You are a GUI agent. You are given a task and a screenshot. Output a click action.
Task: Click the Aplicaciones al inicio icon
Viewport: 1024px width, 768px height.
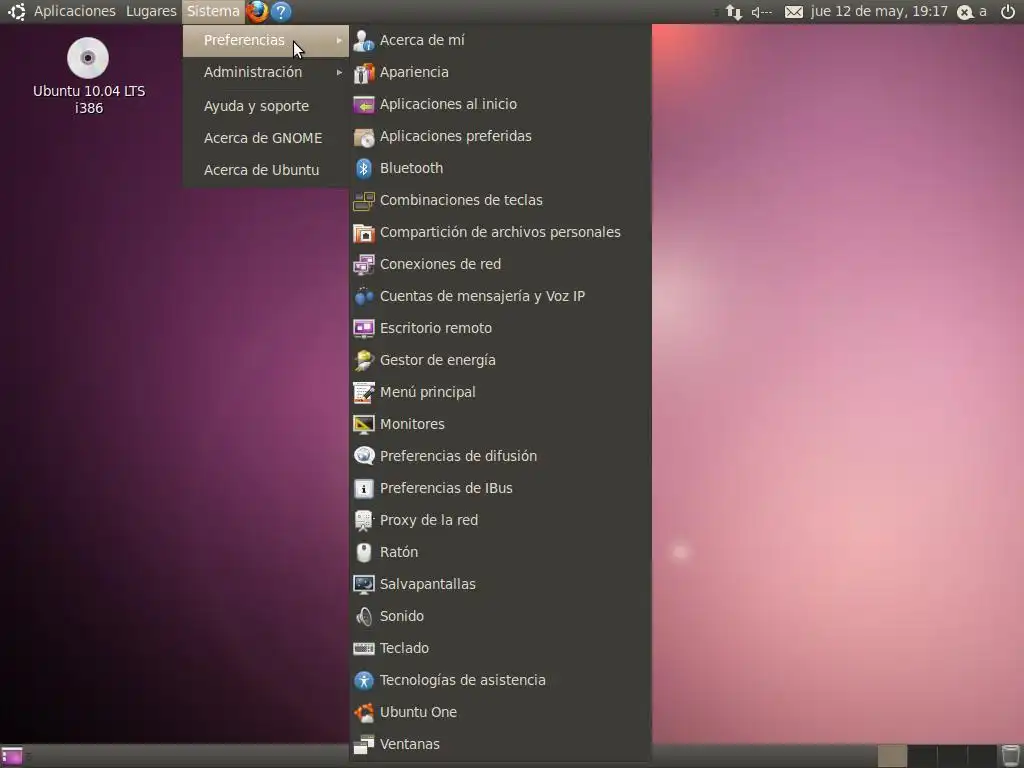tap(364, 104)
